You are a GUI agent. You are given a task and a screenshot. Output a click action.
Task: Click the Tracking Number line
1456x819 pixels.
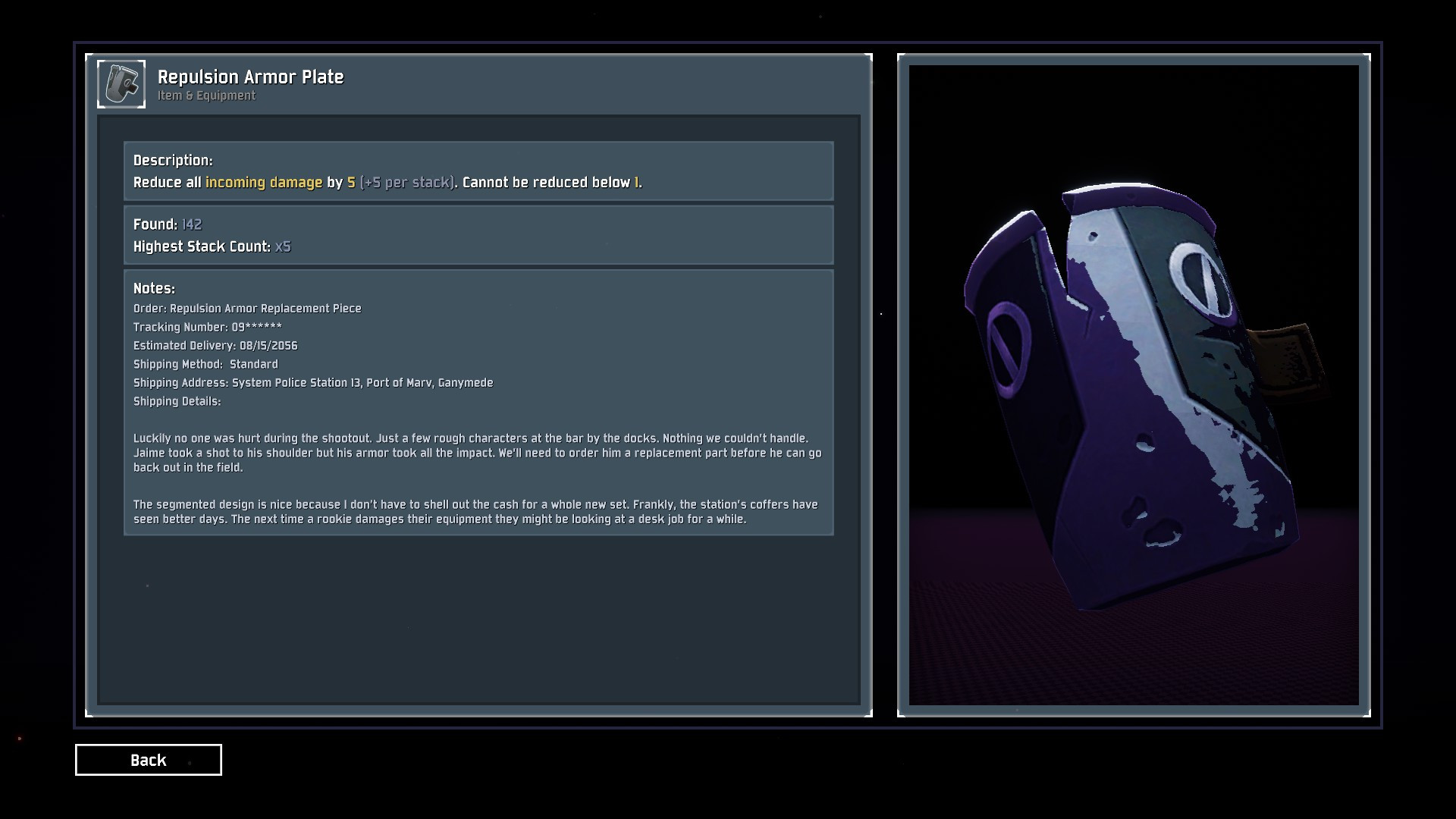coord(208,327)
